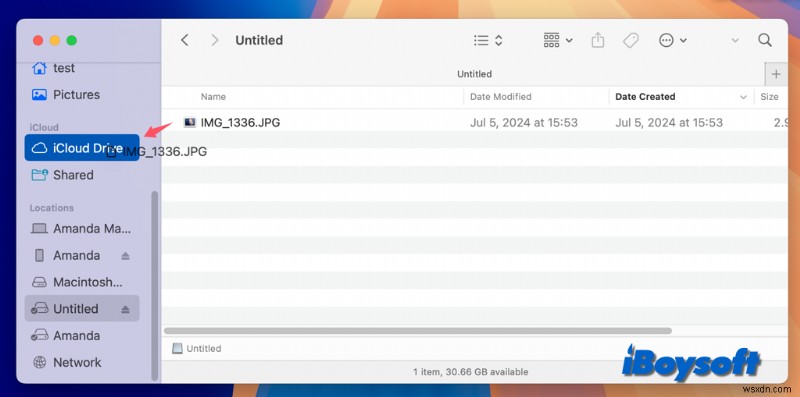
Task: Sort by Name column header
Action: pos(213,96)
